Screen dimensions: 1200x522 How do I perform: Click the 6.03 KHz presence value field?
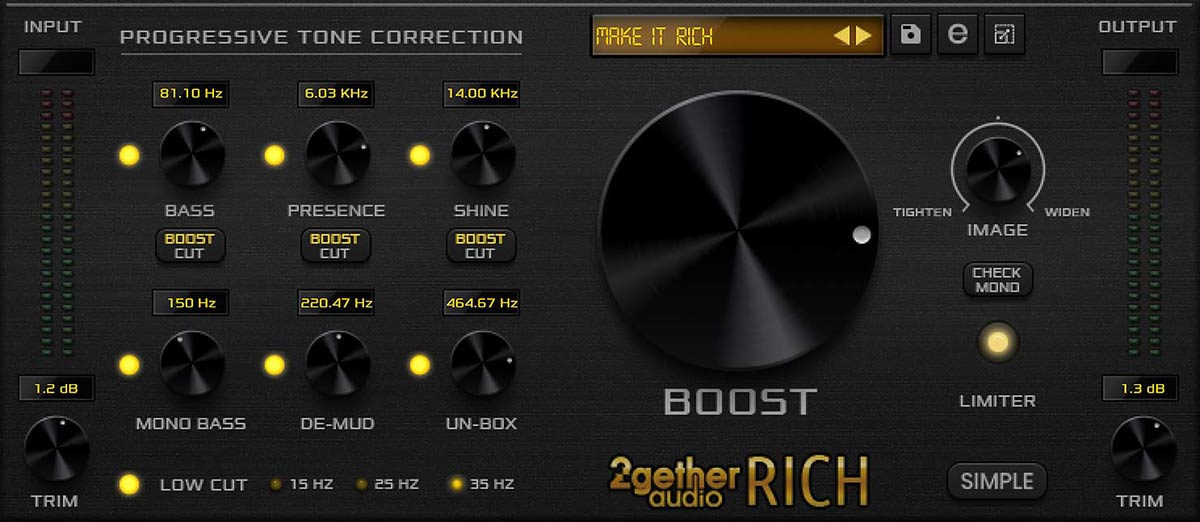[x=335, y=95]
